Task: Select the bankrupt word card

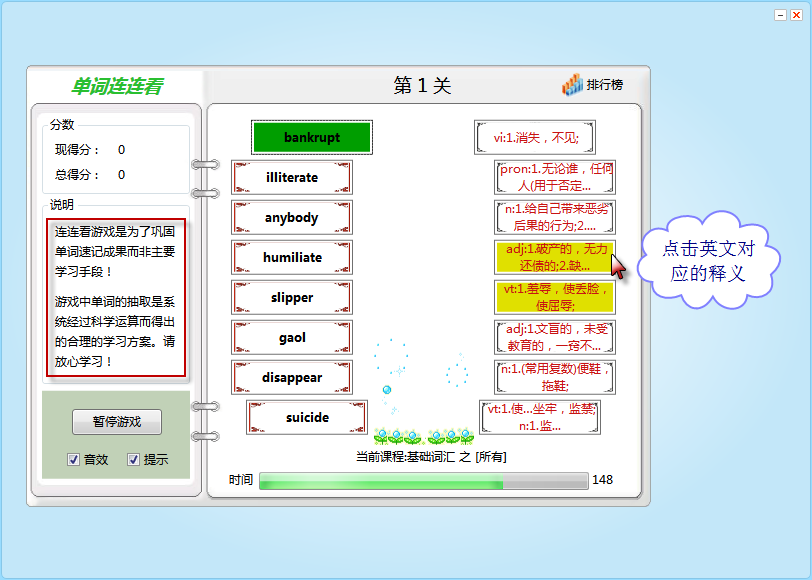Action: click(312, 137)
